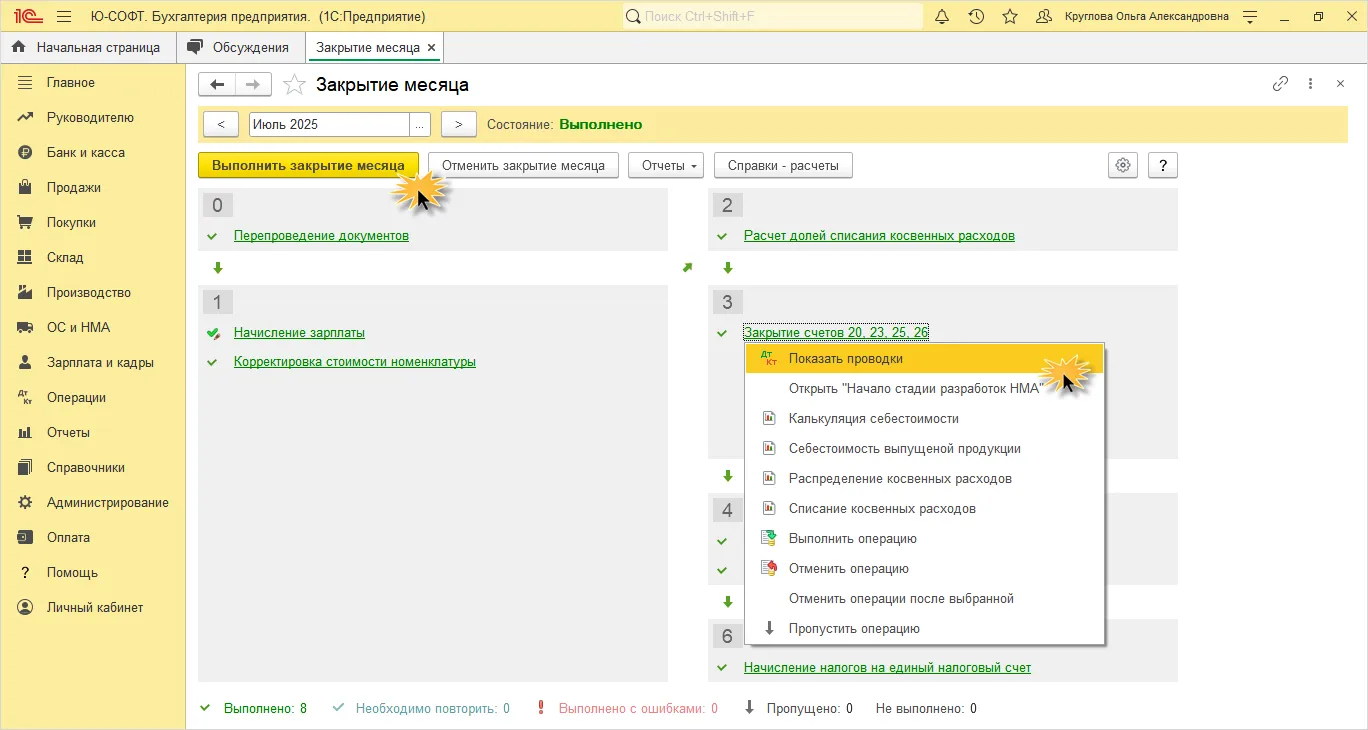The width and height of the screenshot is (1368, 730).
Task: Select Калькуляция себестоимости menu item
Action: [x=924, y=418]
